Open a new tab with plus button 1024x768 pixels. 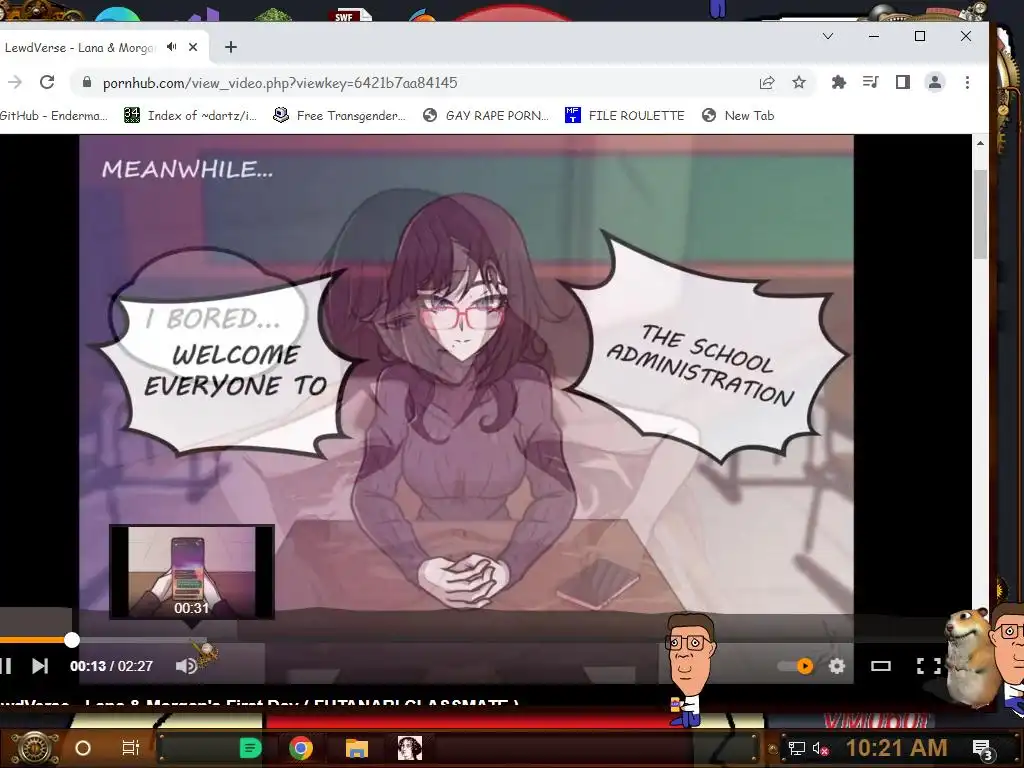pos(231,47)
